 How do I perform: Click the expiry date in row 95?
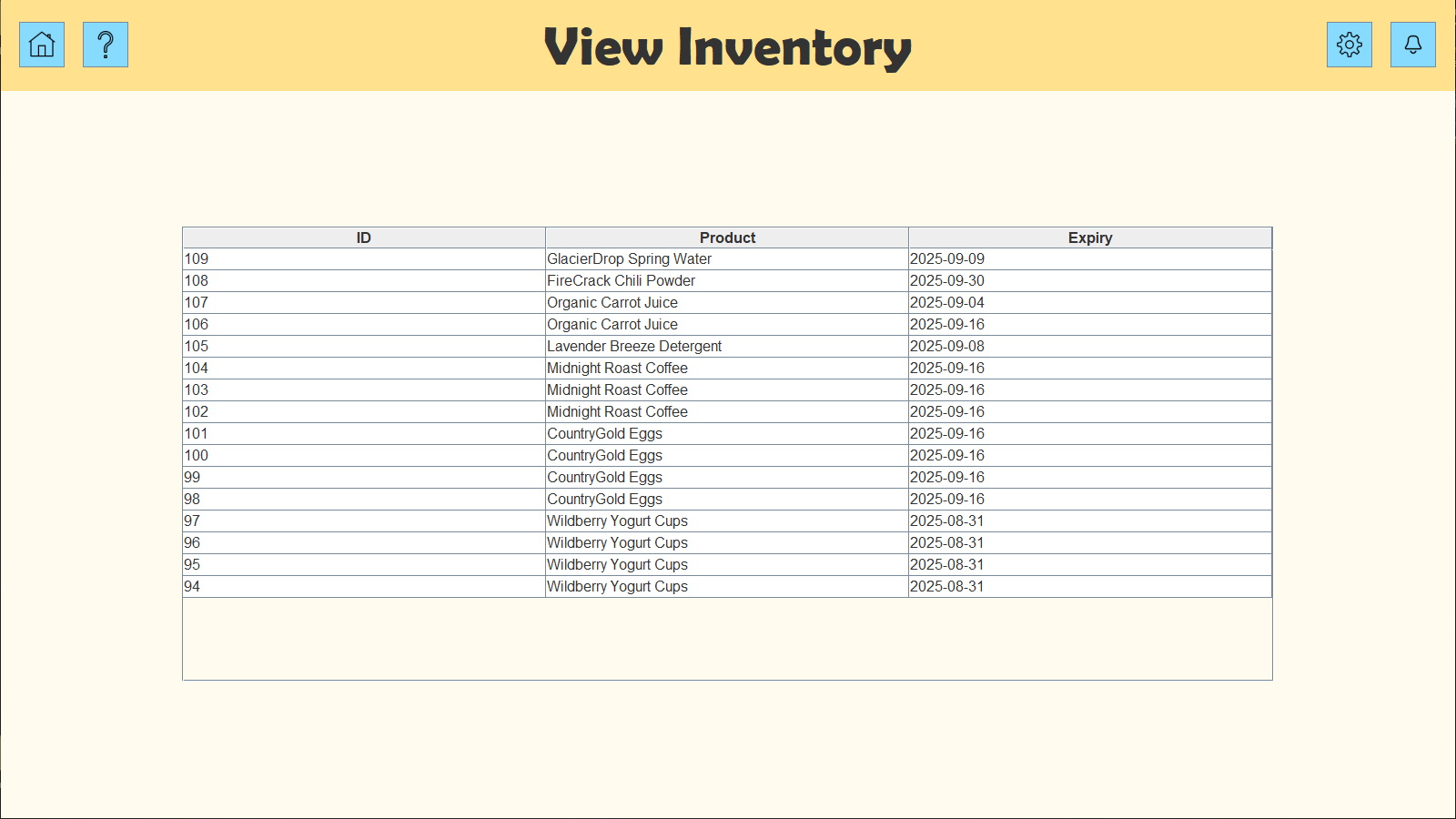point(1090,565)
